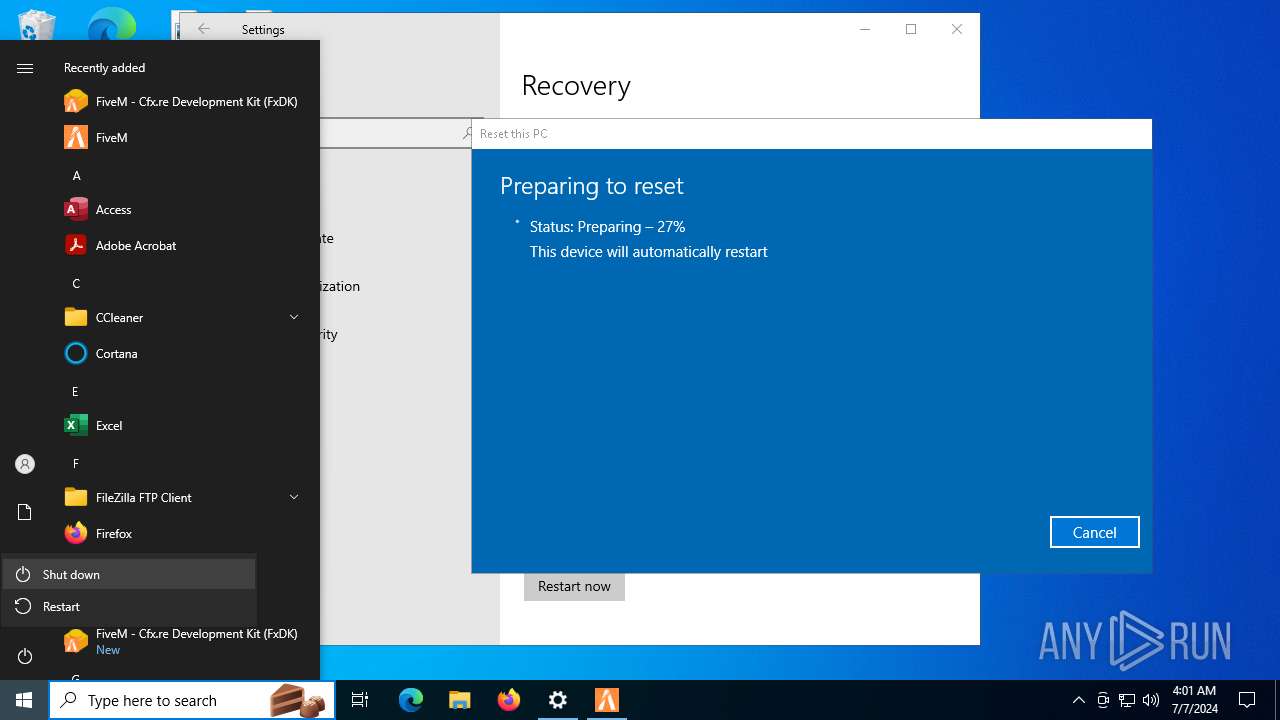Open Recycle Bin on the desktop
Viewport: 1280px width, 720px height.
pyautogui.click(x=37, y=26)
